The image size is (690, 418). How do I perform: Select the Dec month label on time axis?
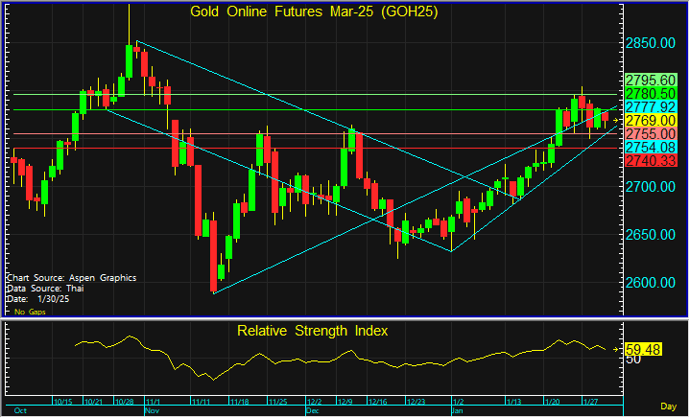click(312, 411)
